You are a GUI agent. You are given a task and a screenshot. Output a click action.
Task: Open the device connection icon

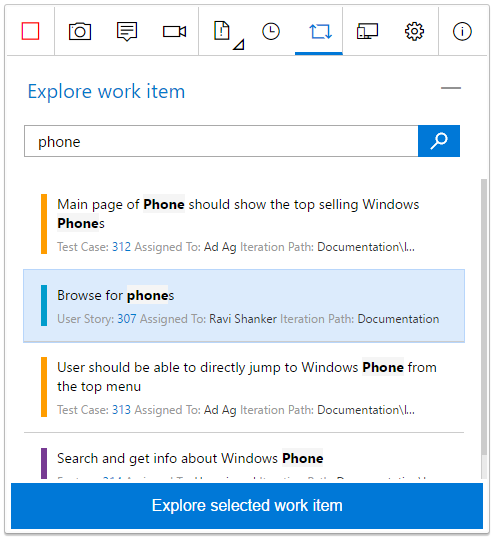coord(367,31)
